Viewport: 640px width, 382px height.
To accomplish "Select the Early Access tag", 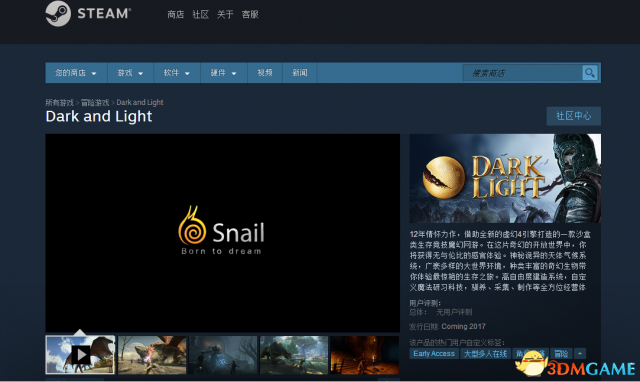I will [434, 353].
